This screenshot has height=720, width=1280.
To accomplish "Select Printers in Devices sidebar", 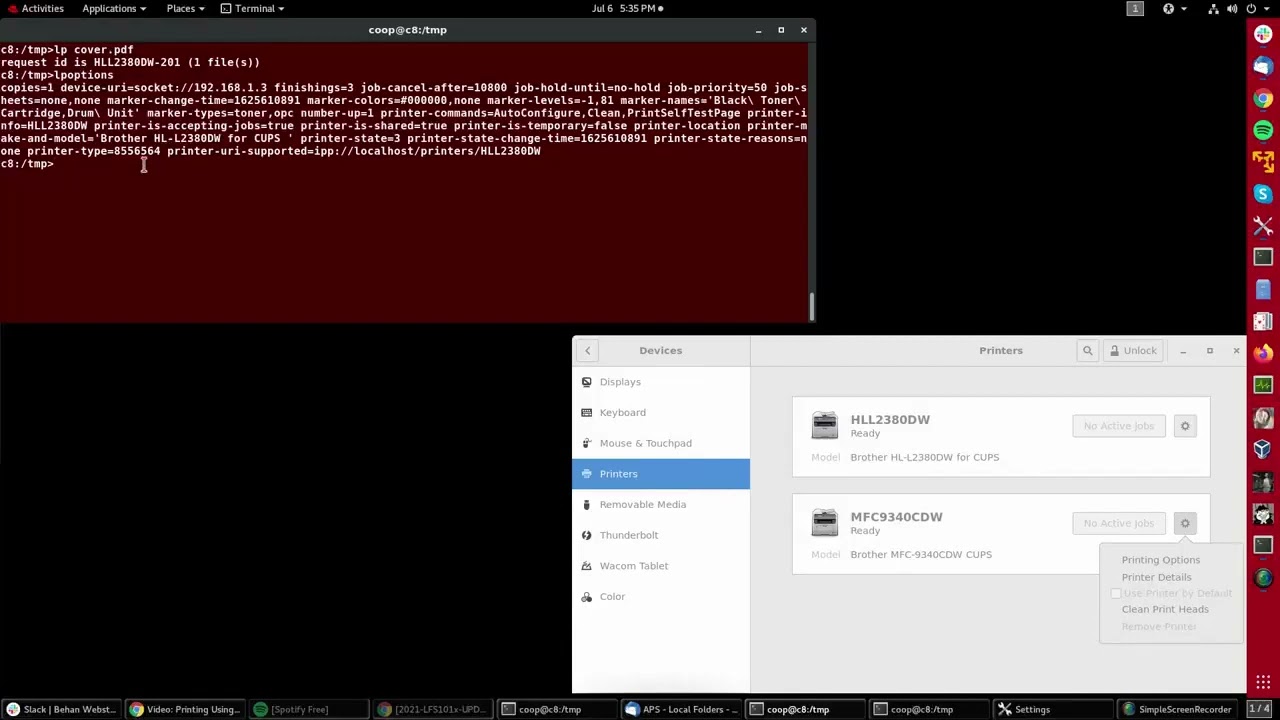I will pos(661,474).
